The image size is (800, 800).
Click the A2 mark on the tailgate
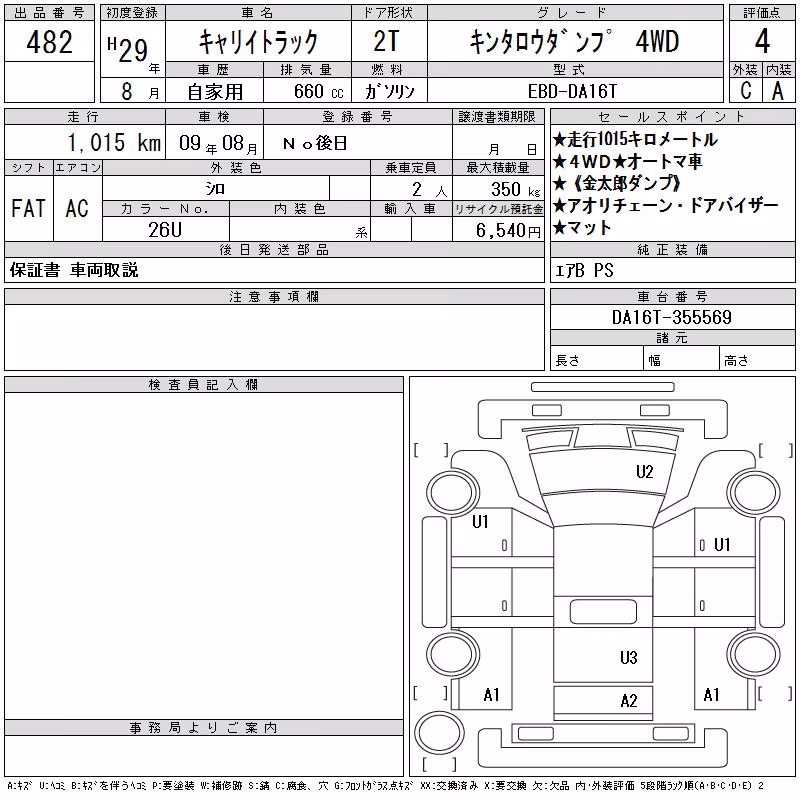tap(629, 701)
